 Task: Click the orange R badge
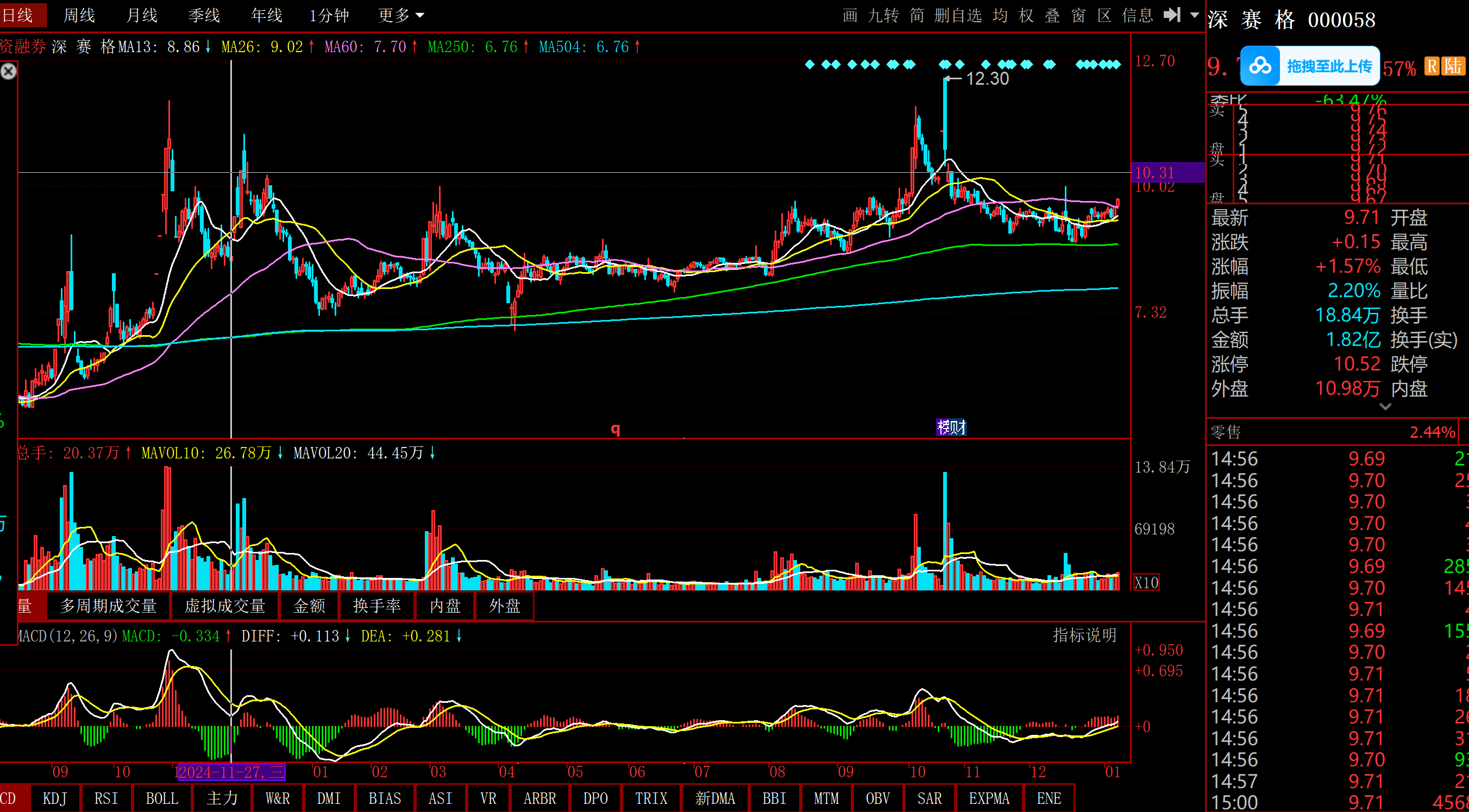[1432, 66]
